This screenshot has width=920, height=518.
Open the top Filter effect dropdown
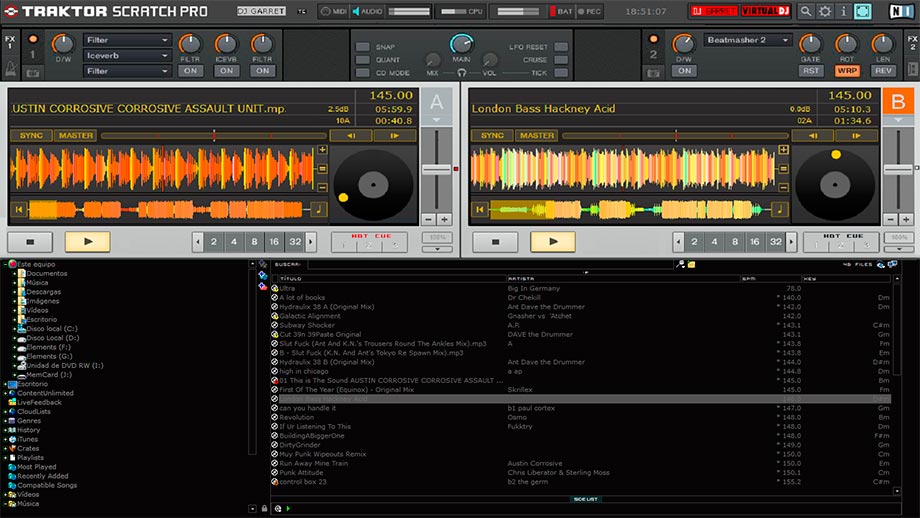click(127, 40)
